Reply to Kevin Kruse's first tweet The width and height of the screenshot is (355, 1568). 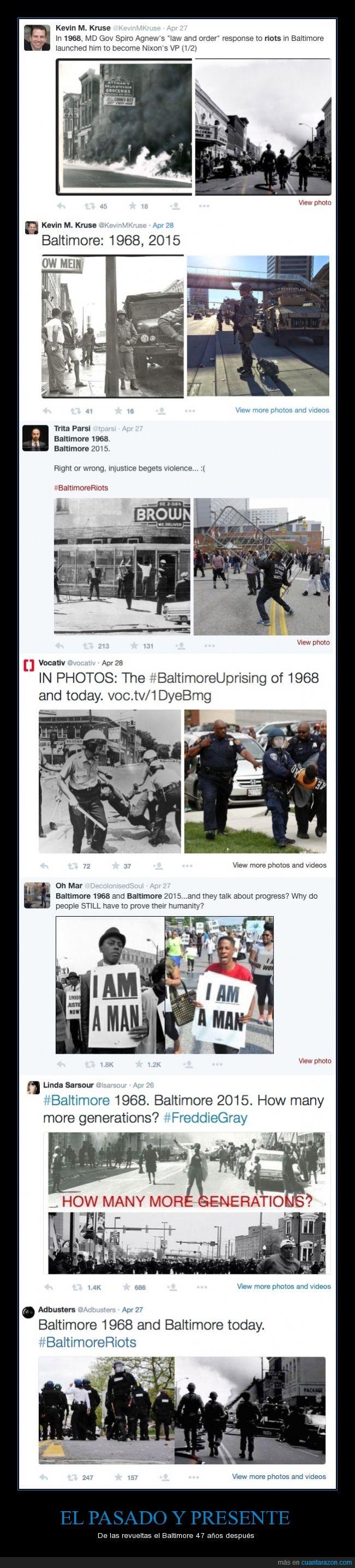[x=61, y=206]
